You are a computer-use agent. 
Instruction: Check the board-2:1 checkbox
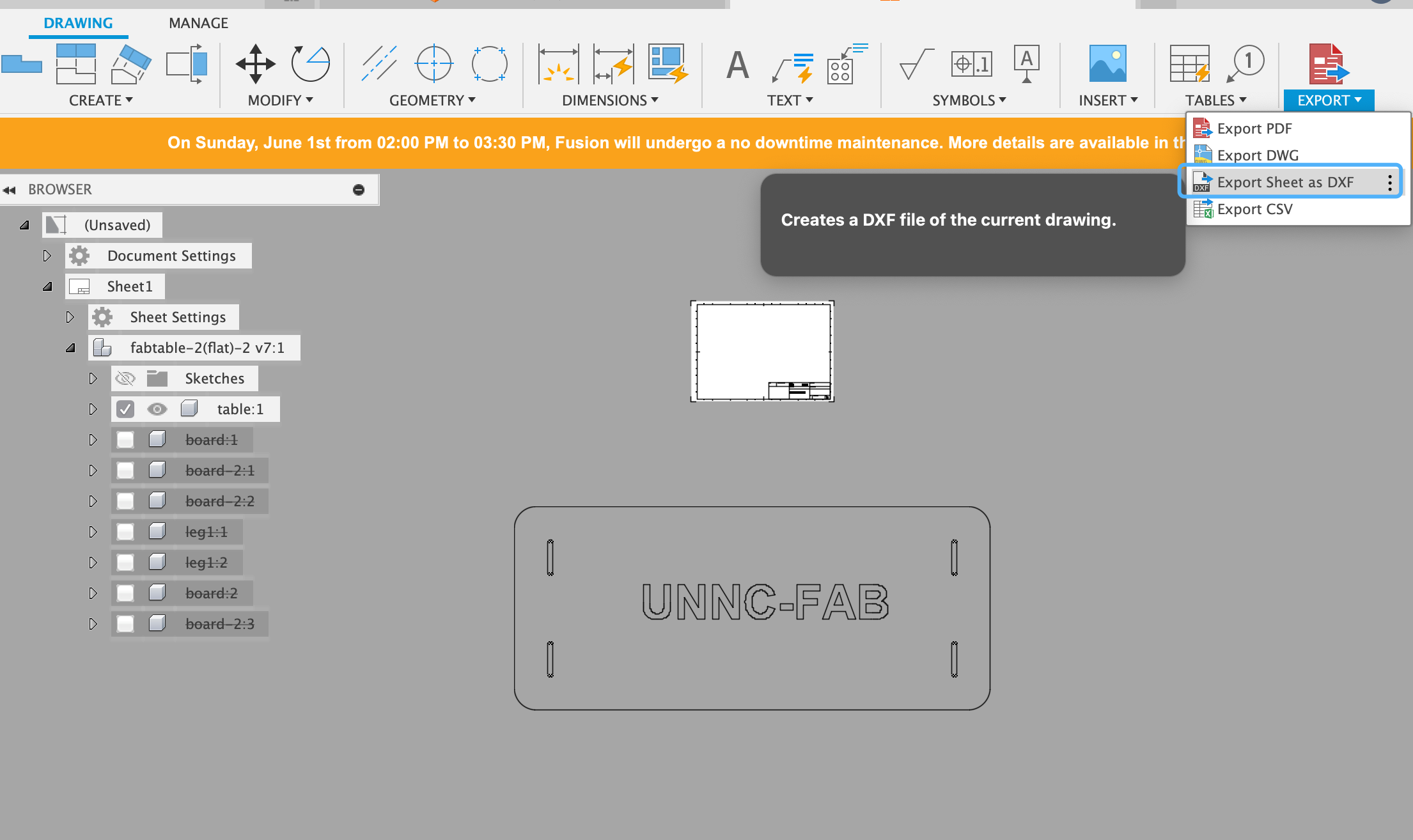click(x=125, y=471)
